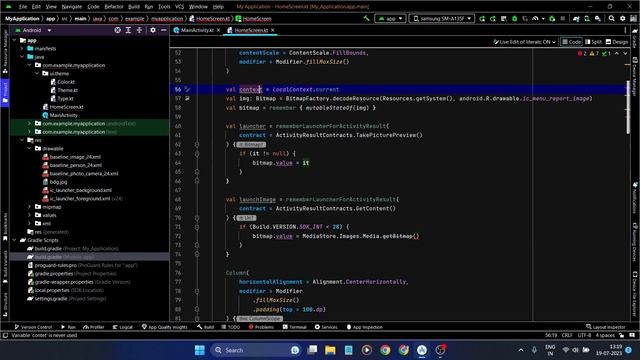The width and height of the screenshot is (640, 360).
Task: Hide the Project panel with minus icon
Action: pos(164,30)
